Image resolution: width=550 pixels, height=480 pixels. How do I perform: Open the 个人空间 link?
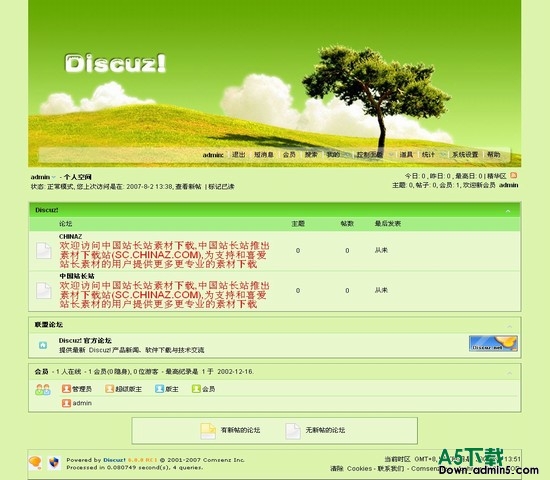[78, 177]
